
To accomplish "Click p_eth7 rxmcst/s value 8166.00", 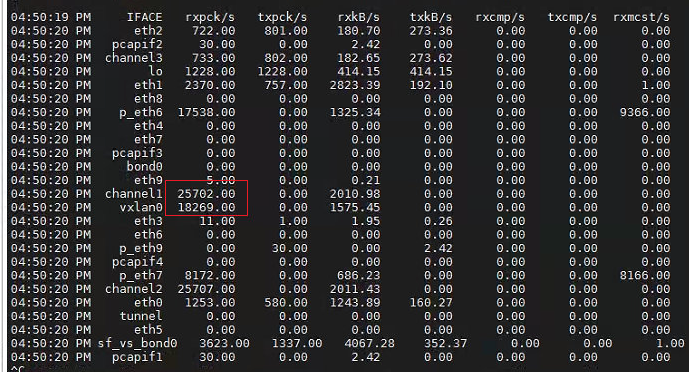I will tap(645, 275).
